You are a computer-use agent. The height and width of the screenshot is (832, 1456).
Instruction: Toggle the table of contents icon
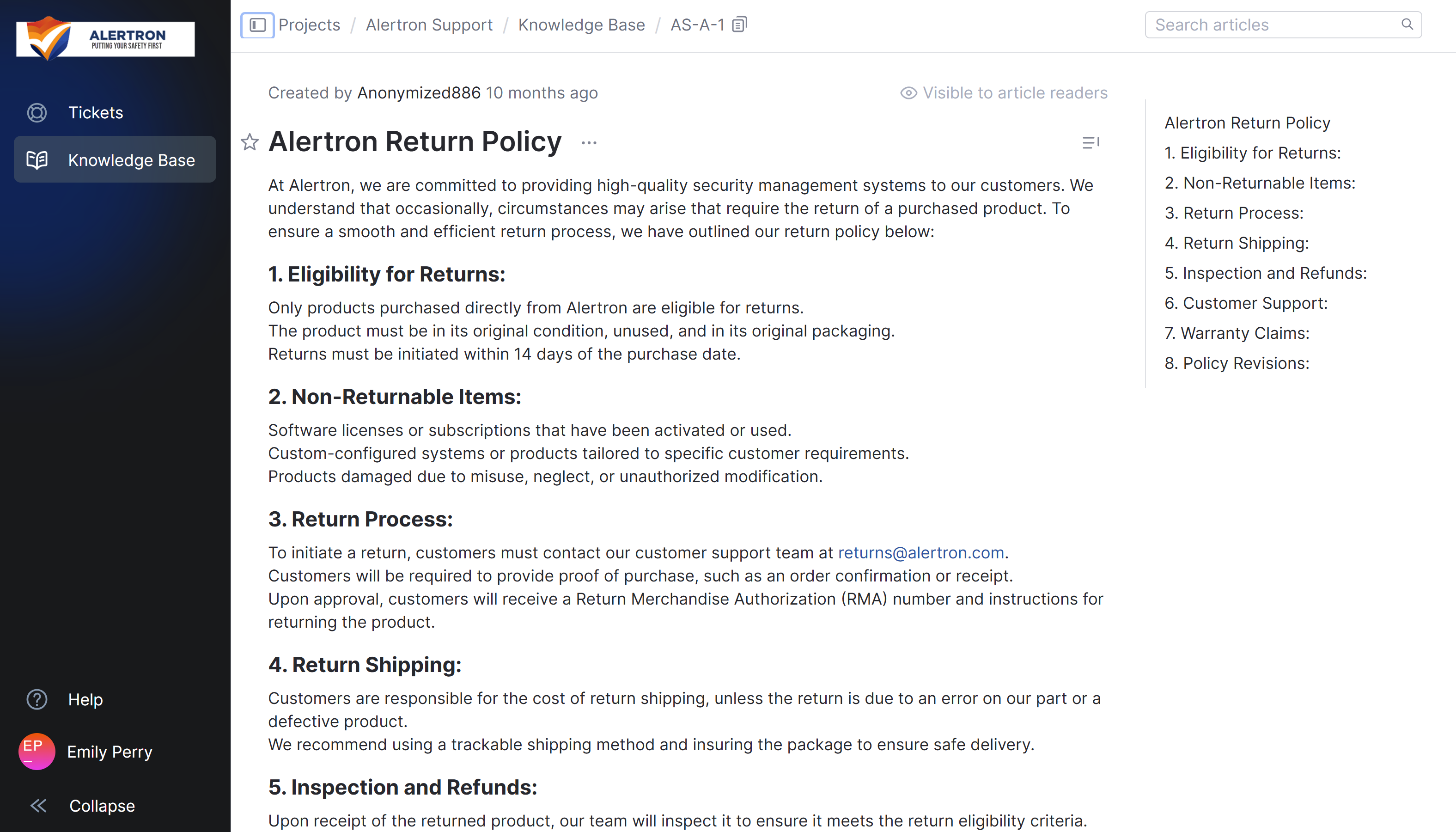(x=1090, y=143)
